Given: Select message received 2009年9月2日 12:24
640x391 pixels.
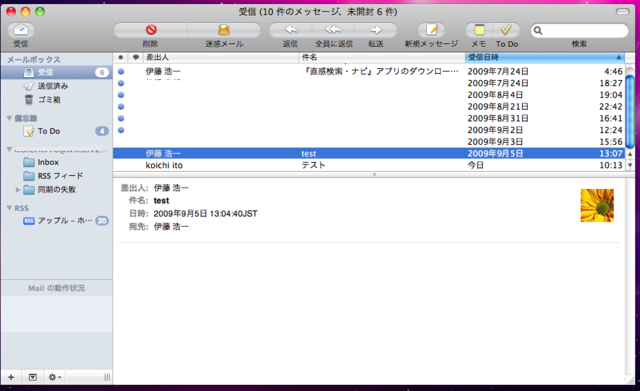Looking at the screenshot, I should point(369,130).
